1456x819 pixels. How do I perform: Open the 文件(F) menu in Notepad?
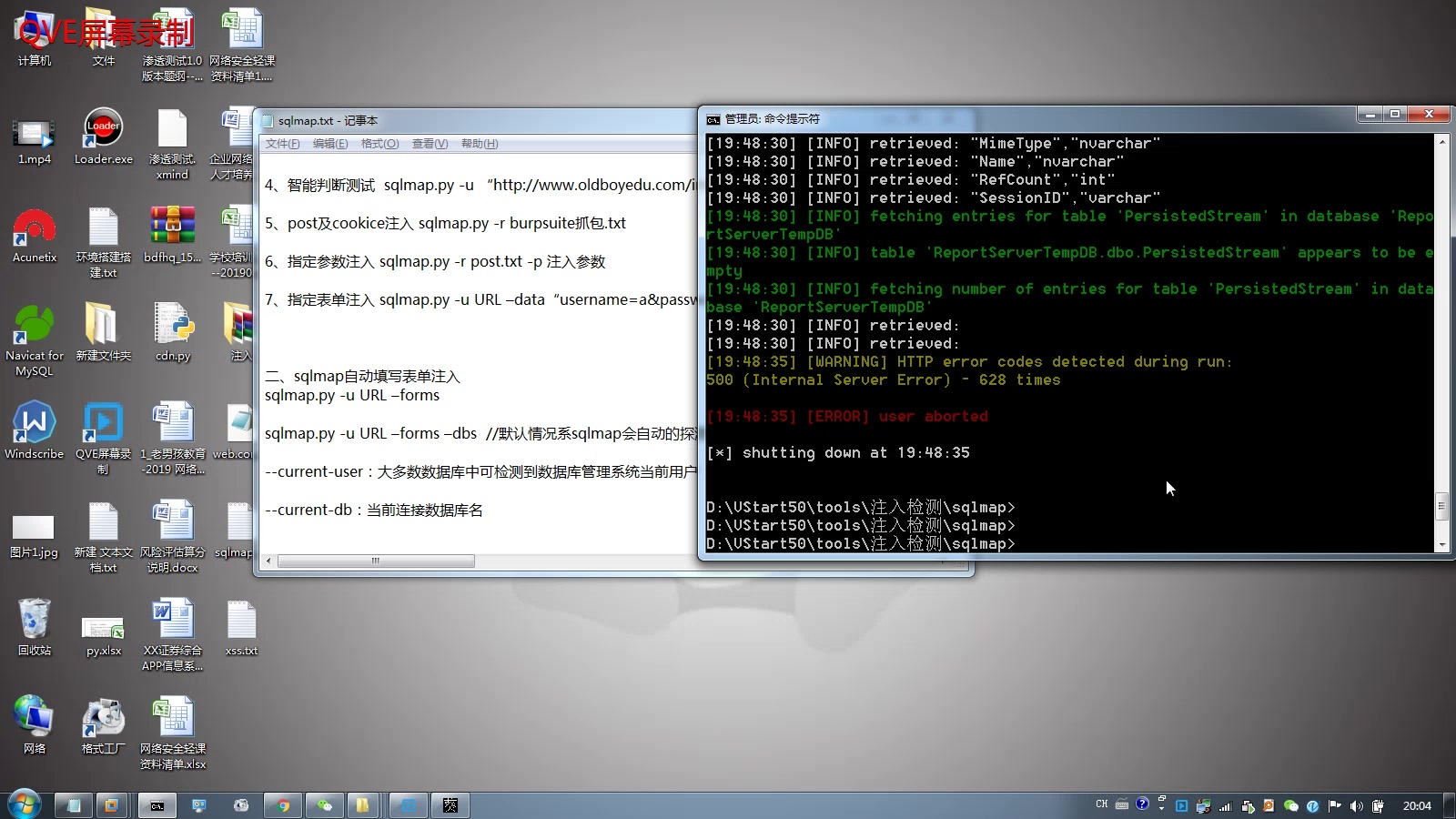282,144
